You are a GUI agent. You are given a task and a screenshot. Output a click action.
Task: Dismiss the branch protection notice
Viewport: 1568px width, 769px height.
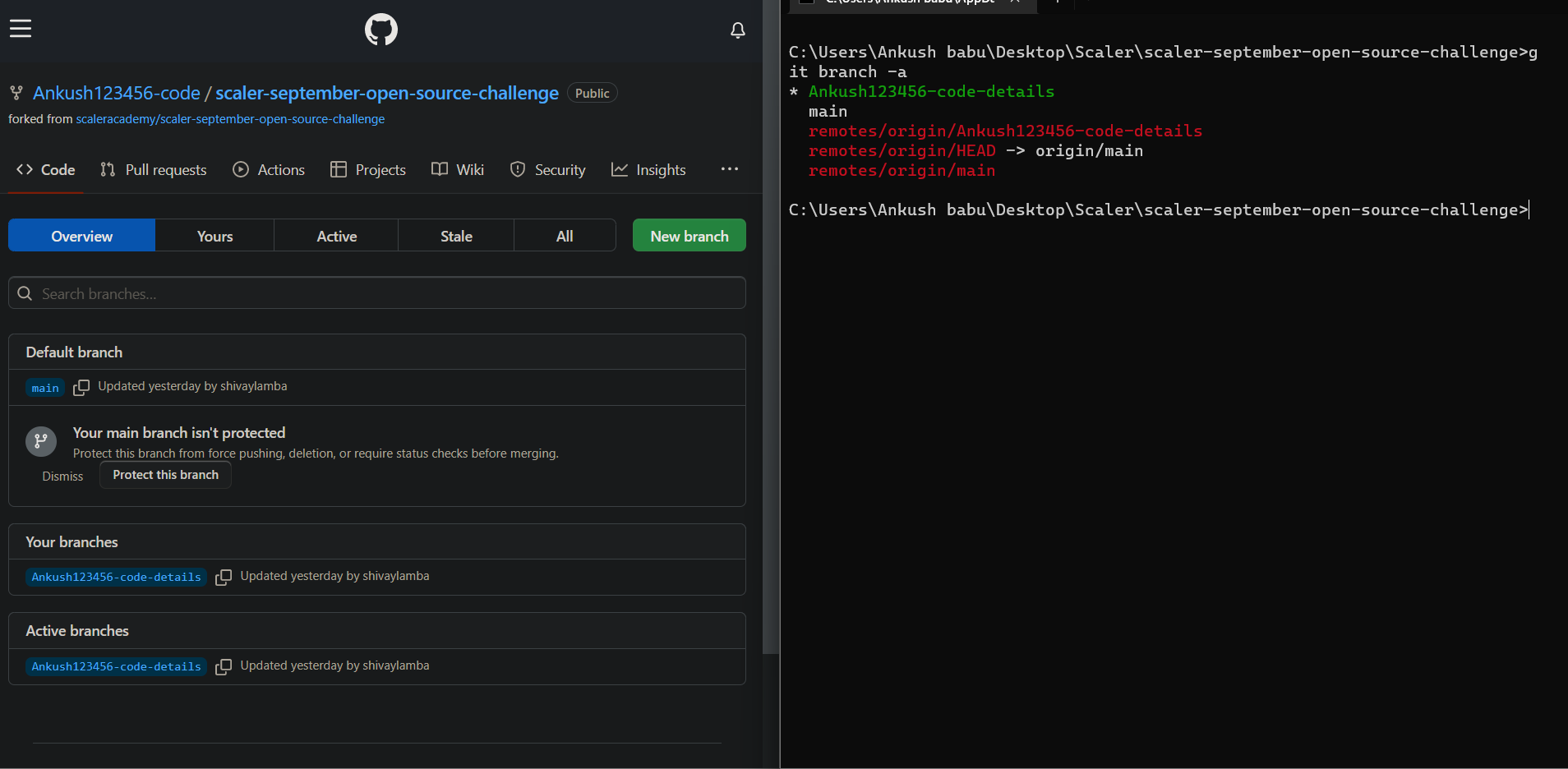coord(62,476)
